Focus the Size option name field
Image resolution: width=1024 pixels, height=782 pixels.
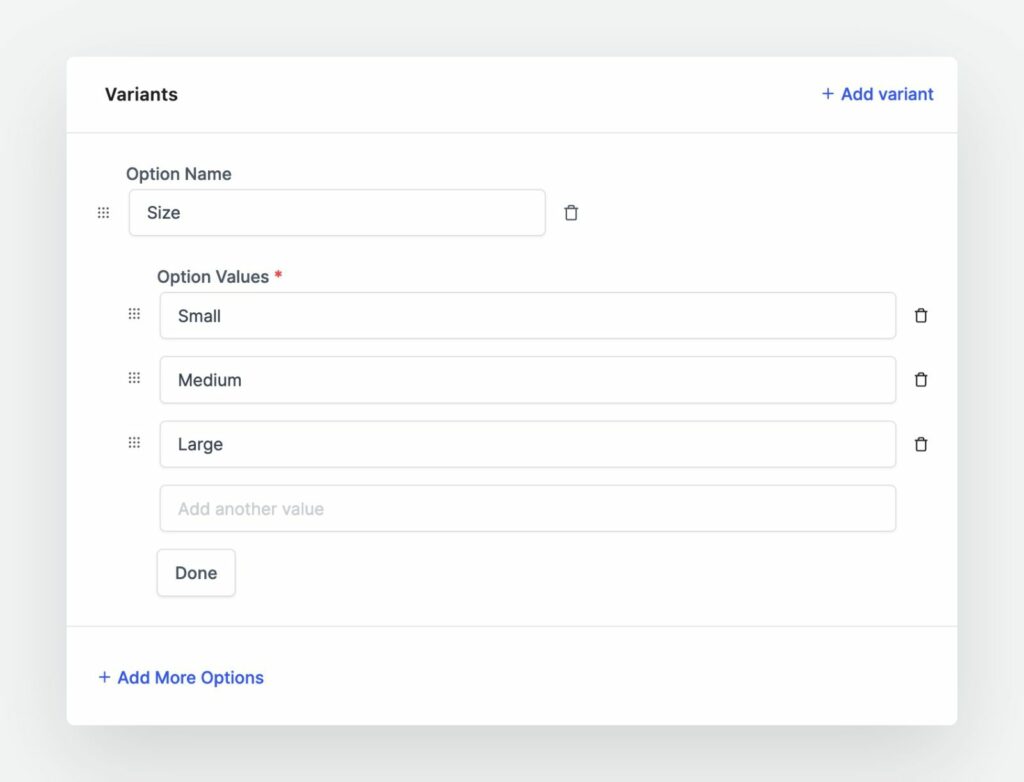(x=337, y=213)
